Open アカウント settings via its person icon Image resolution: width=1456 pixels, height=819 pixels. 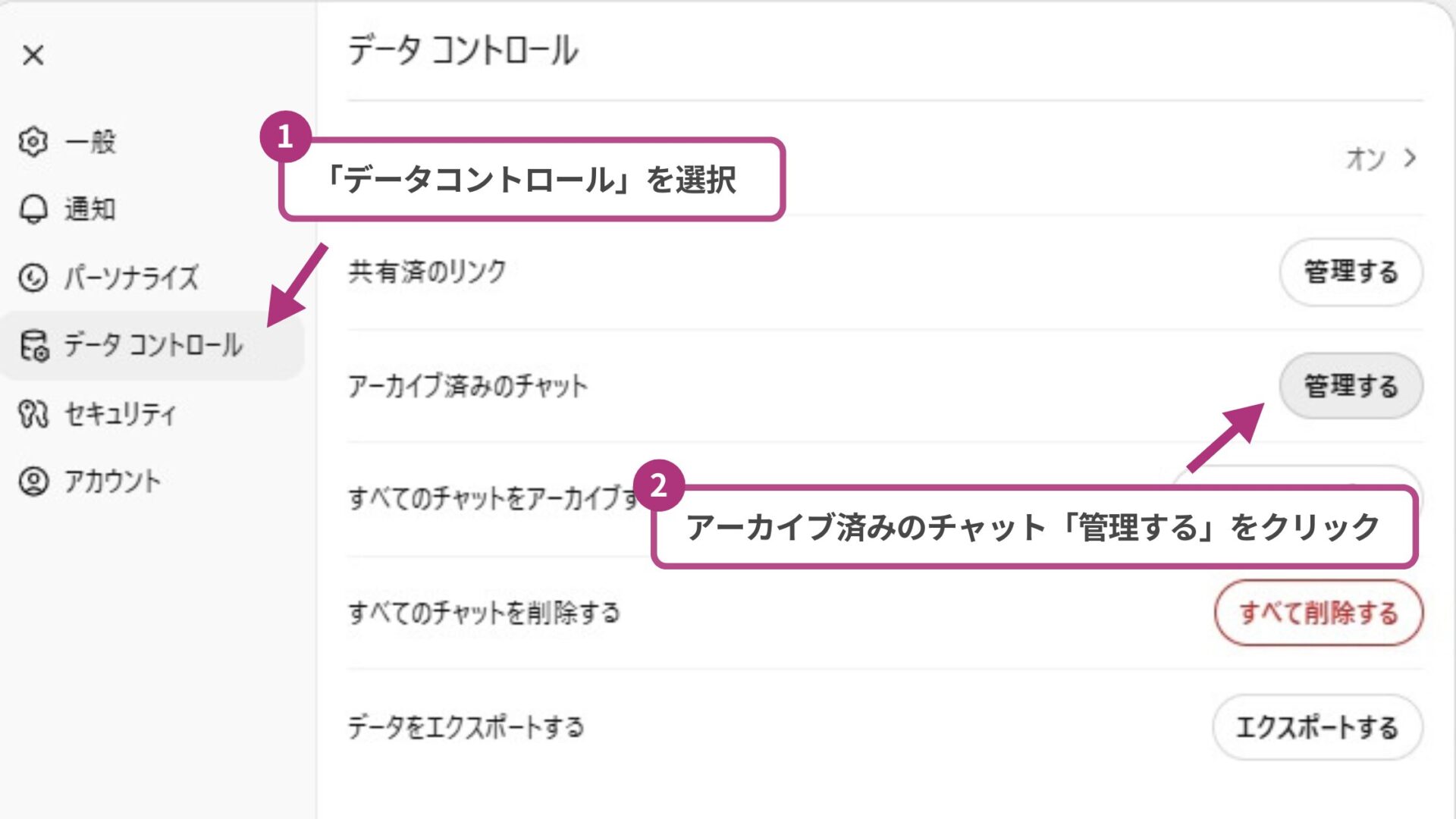tap(33, 480)
